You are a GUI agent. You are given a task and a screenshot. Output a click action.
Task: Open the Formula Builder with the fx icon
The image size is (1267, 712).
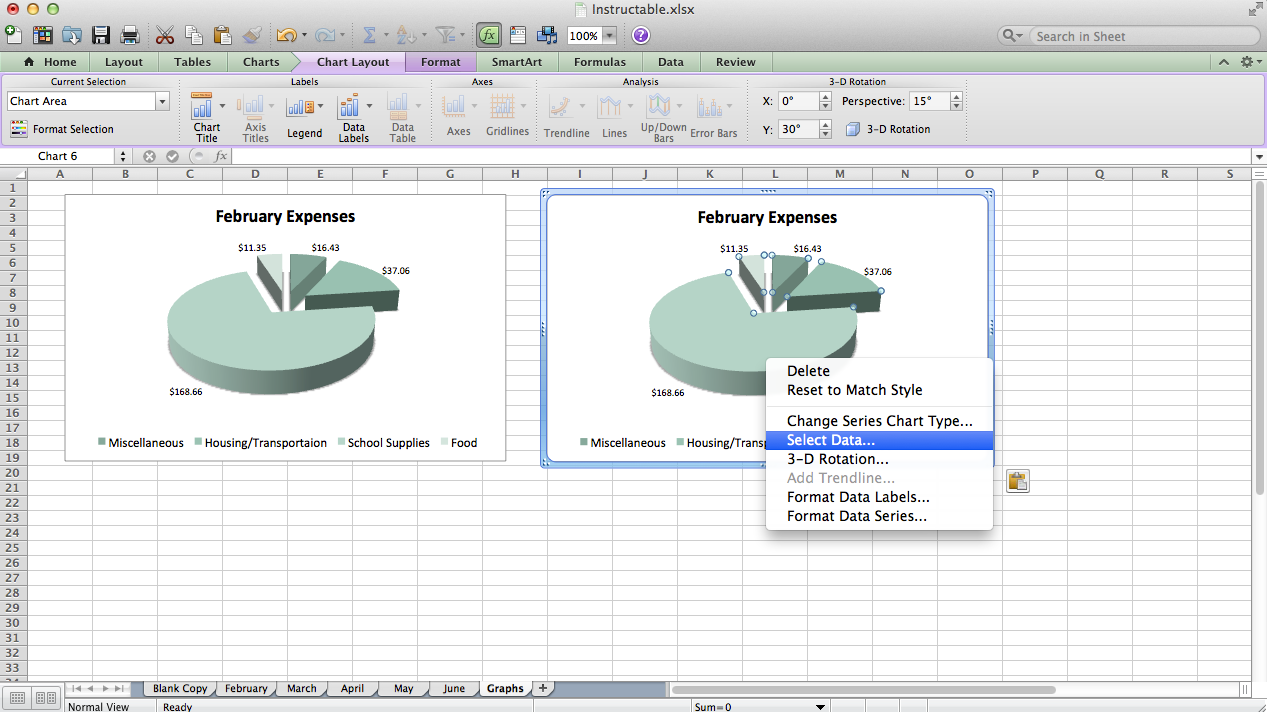(x=488, y=34)
